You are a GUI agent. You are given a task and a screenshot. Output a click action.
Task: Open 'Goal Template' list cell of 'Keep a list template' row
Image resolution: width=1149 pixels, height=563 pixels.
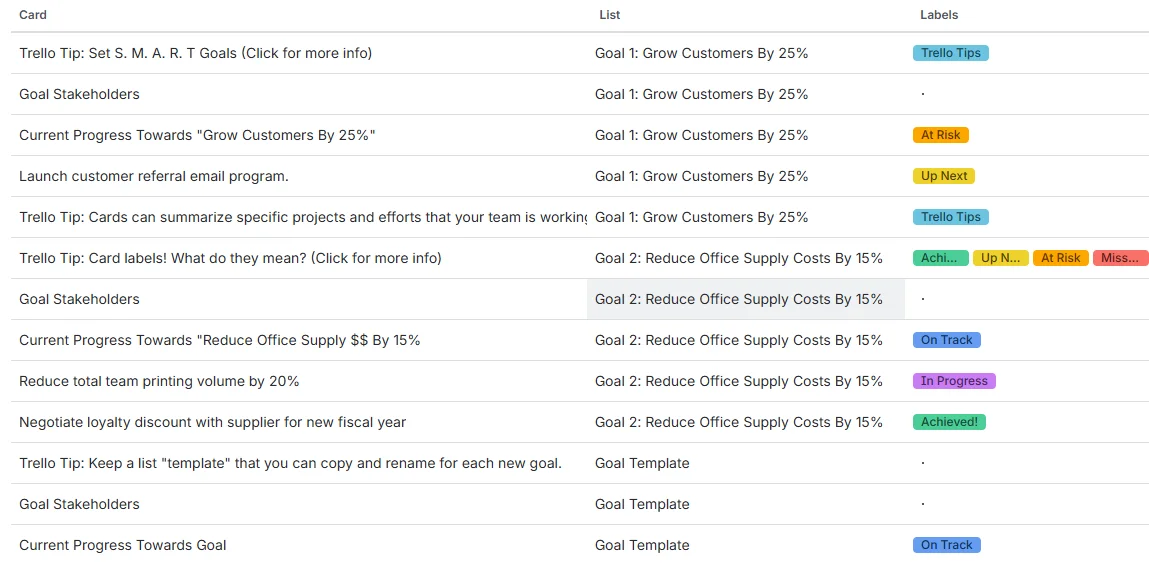coord(642,463)
